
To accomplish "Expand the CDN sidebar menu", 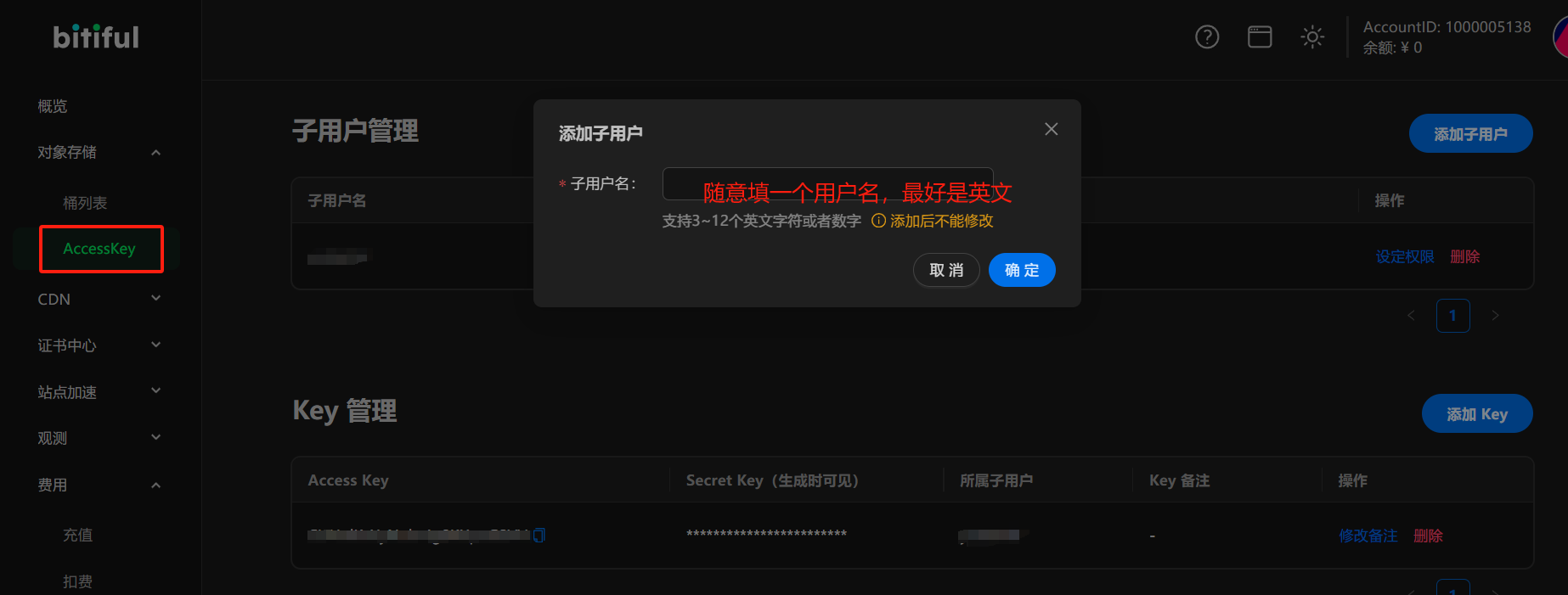I will point(155,299).
